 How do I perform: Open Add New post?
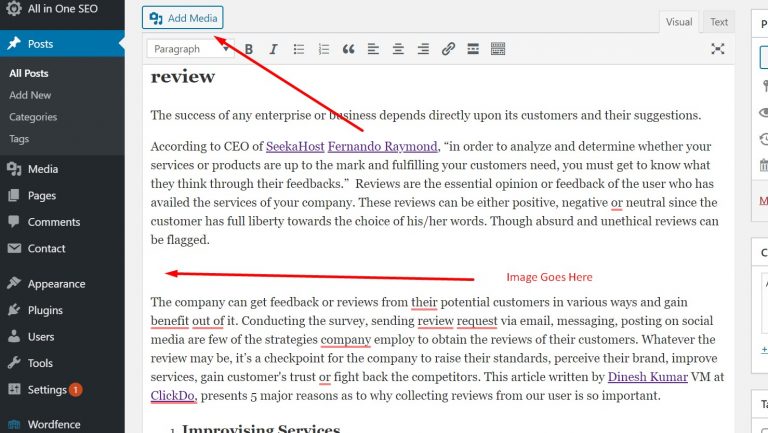[x=30, y=95]
